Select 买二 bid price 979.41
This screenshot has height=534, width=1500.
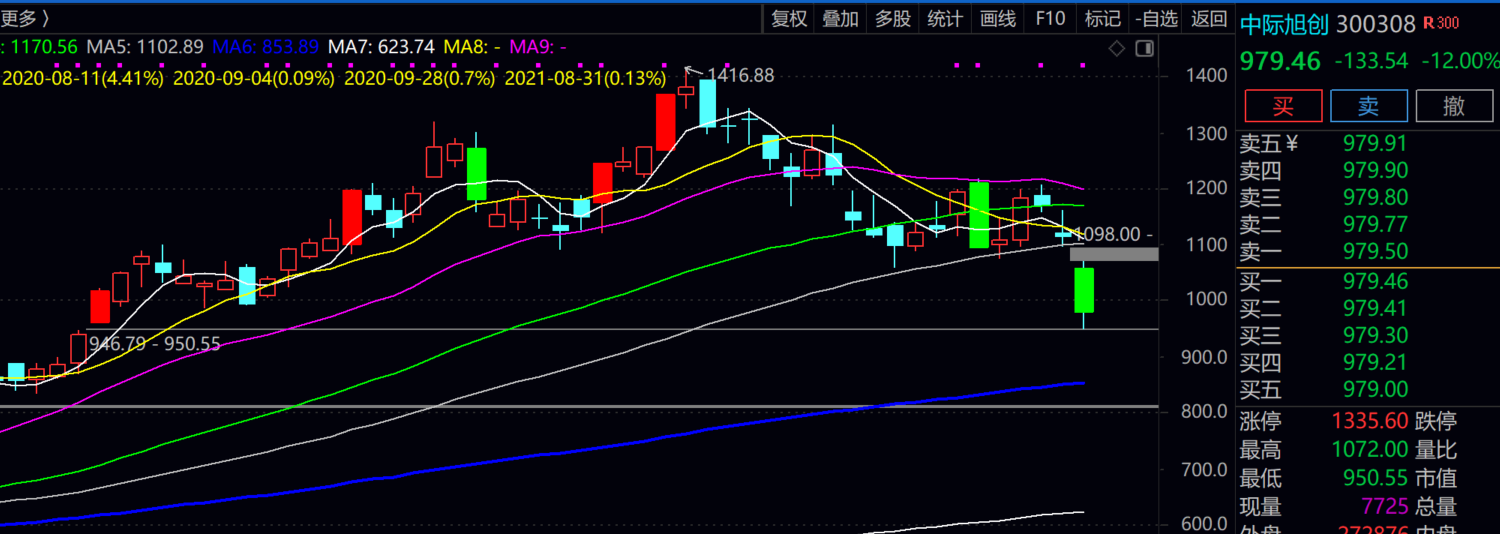pyautogui.click(x=1375, y=309)
